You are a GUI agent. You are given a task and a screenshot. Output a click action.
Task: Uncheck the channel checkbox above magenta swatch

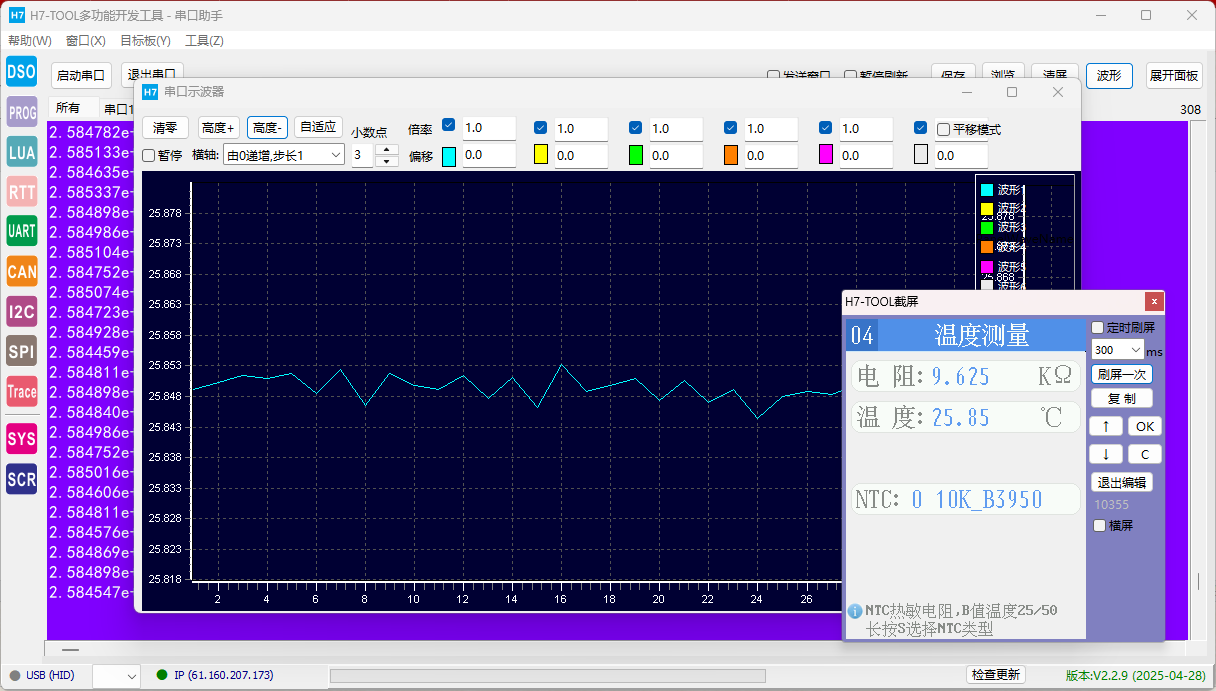click(x=825, y=127)
